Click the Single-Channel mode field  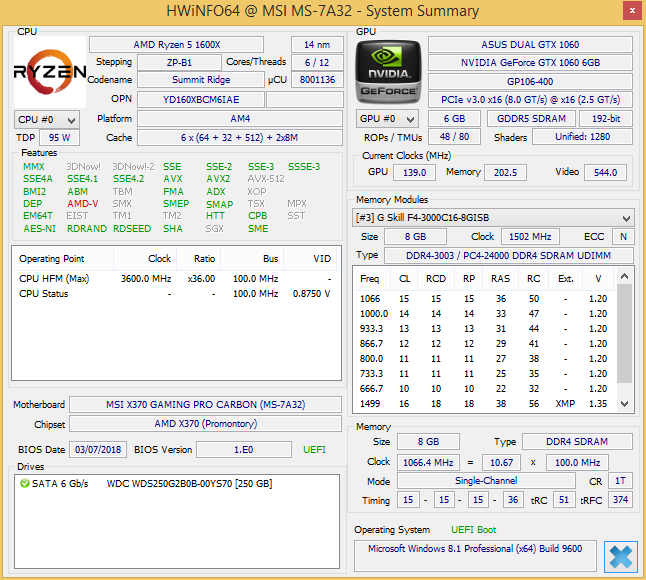point(486,481)
